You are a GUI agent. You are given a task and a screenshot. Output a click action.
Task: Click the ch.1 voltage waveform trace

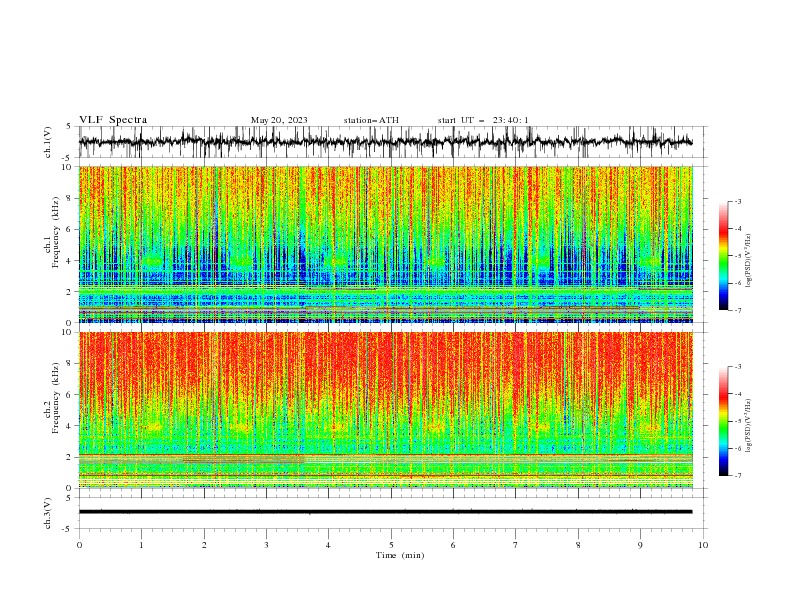(x=385, y=142)
